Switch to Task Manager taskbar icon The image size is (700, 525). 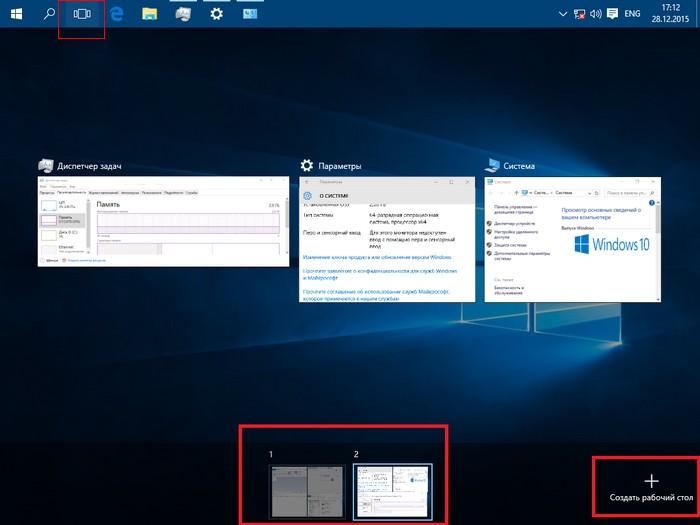[x=183, y=14]
